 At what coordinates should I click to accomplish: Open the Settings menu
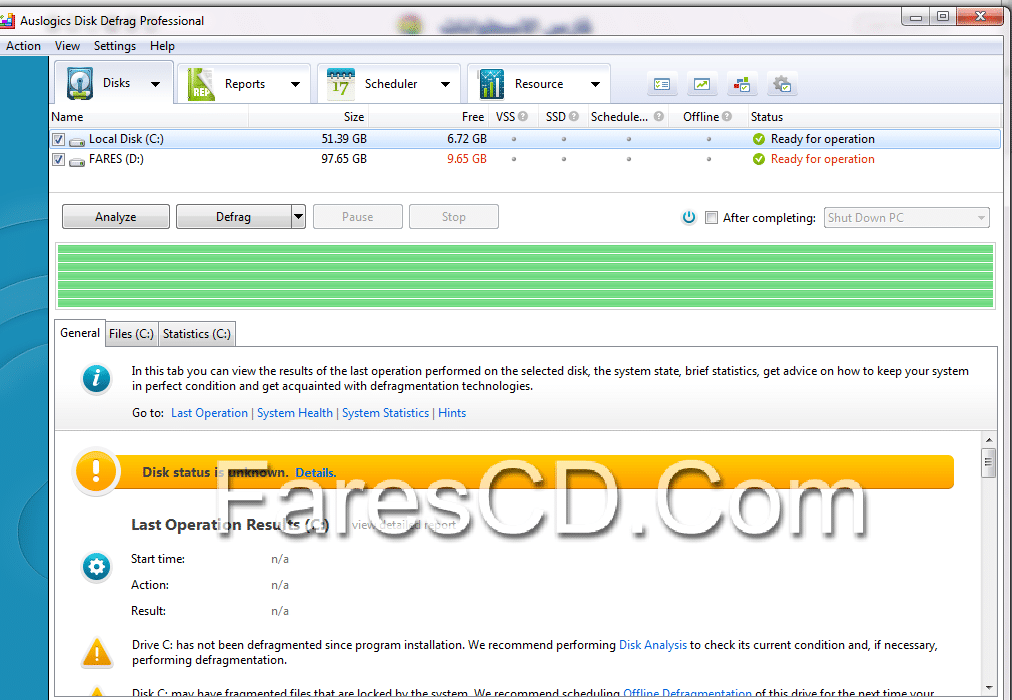click(x=115, y=46)
